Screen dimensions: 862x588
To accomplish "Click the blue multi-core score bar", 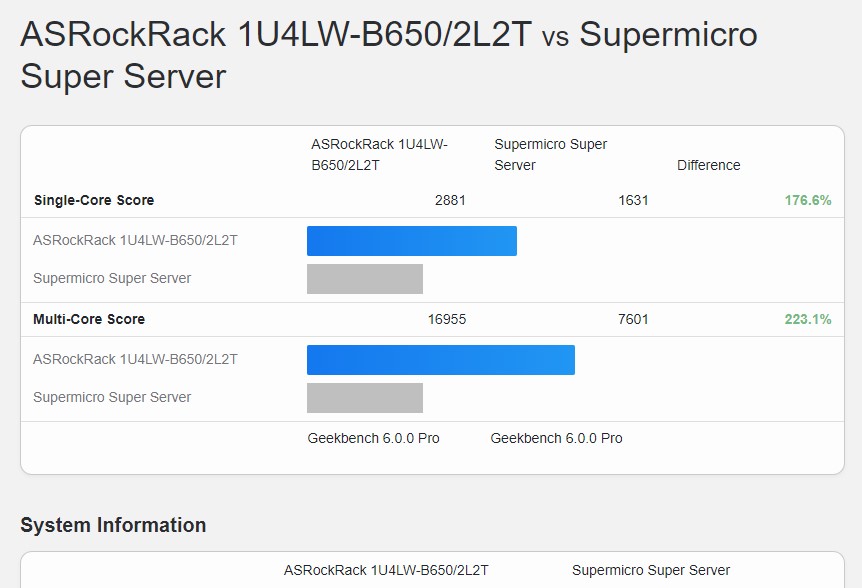I will [440, 360].
